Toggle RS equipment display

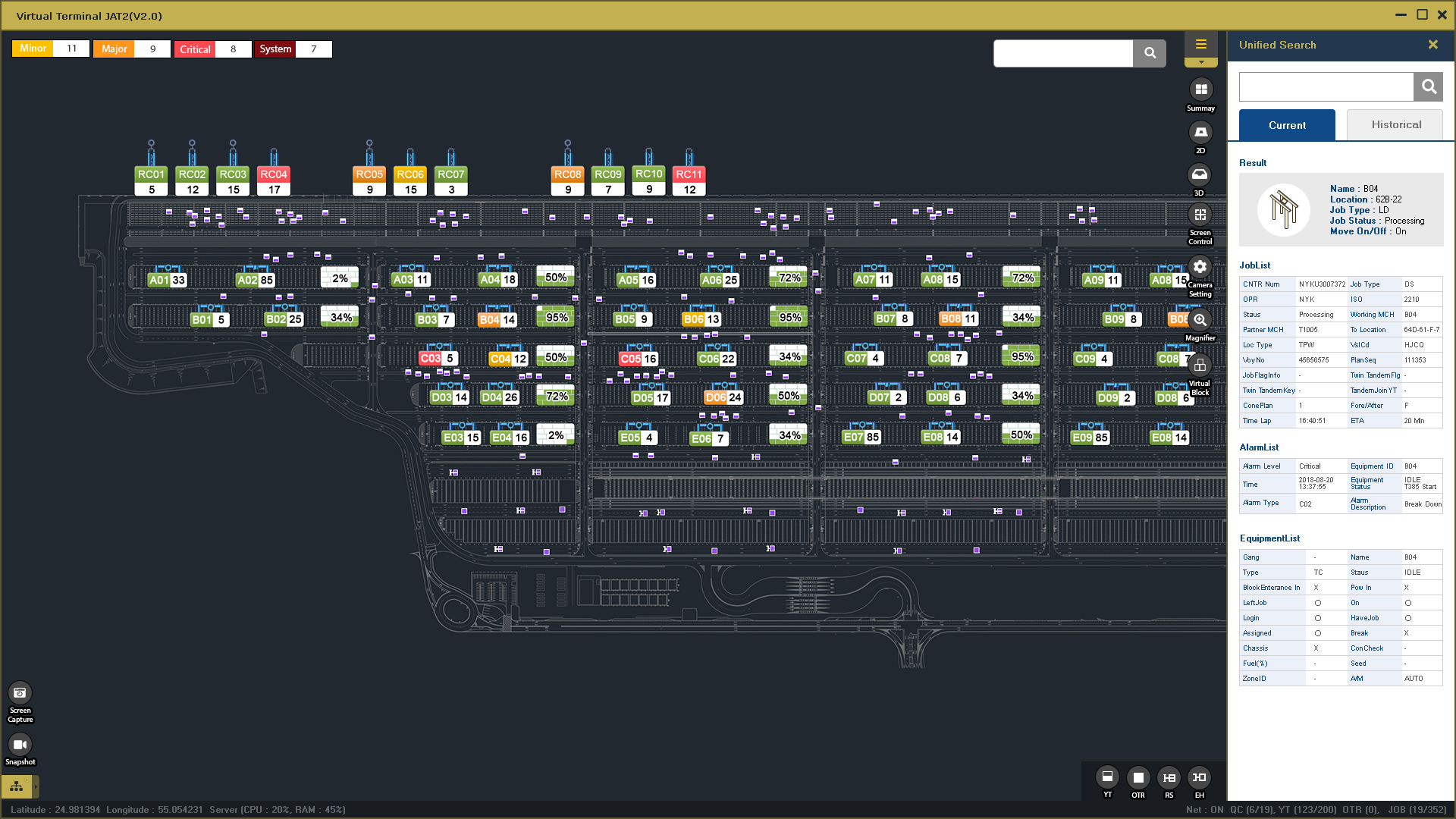point(1169,777)
